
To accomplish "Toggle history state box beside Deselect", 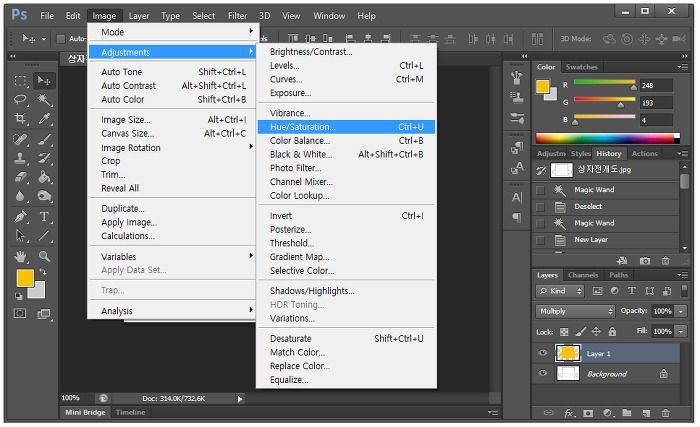I will pos(540,207).
